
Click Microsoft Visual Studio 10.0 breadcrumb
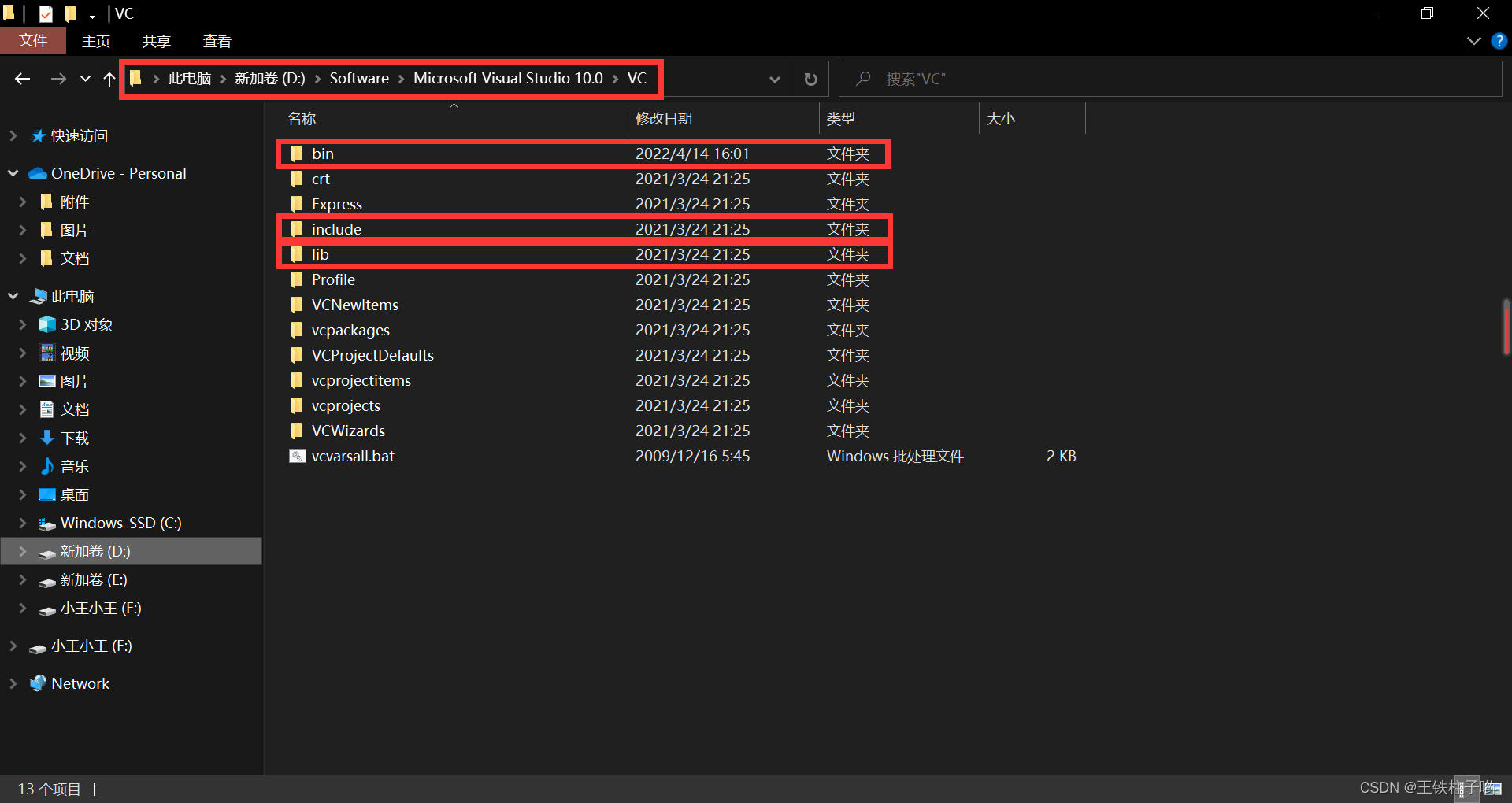point(508,79)
